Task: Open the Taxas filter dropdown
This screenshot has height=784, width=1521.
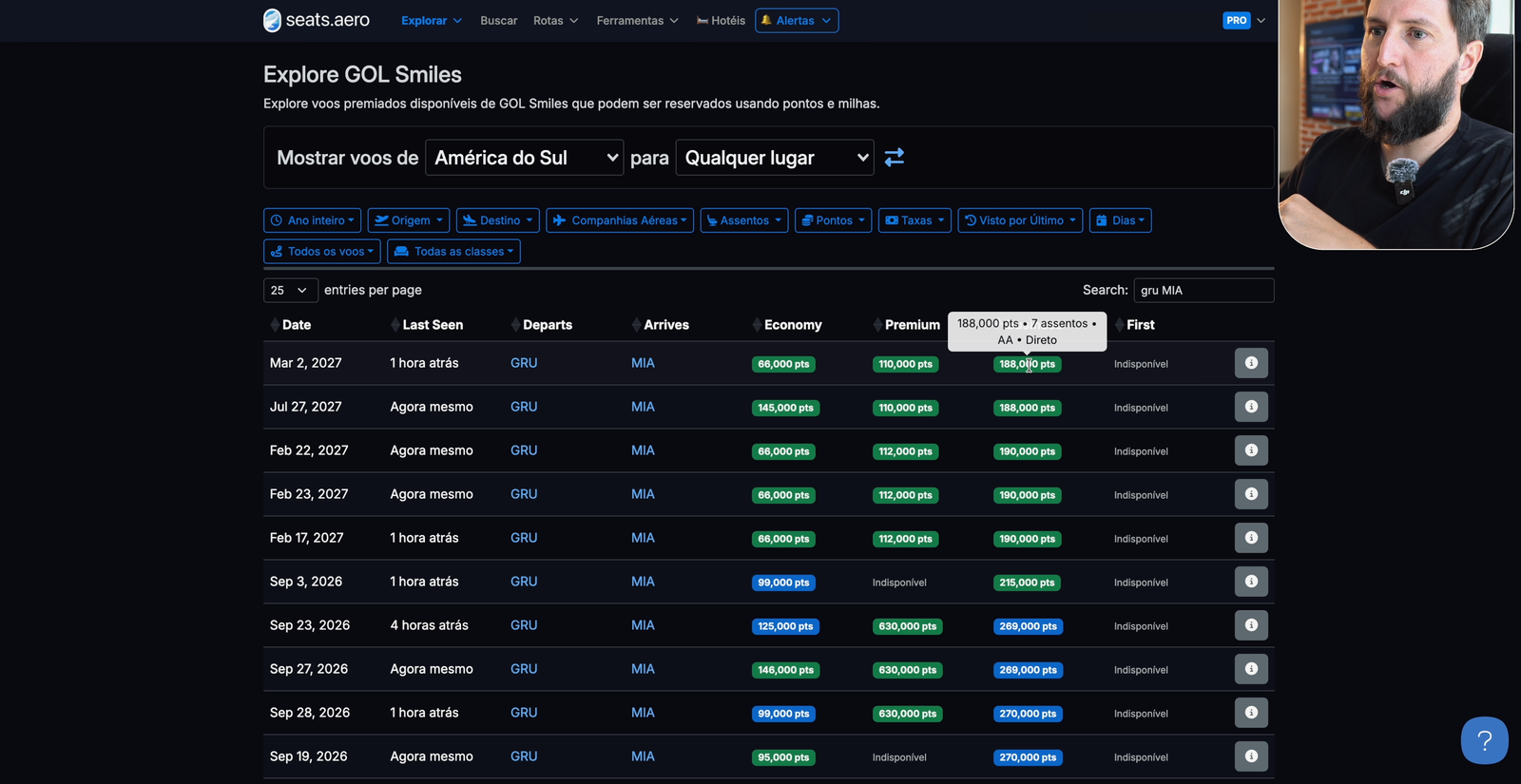Action: pyautogui.click(x=915, y=220)
